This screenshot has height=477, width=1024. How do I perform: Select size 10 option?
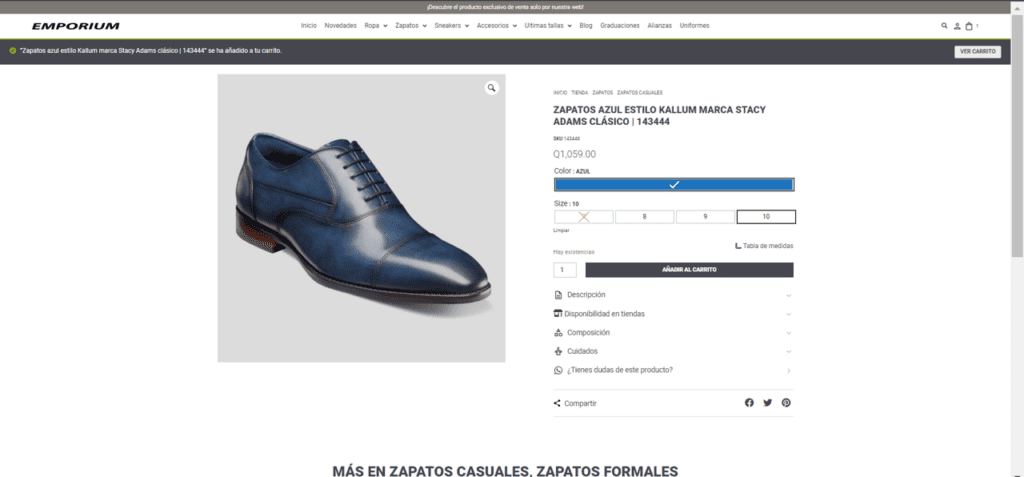coord(766,217)
